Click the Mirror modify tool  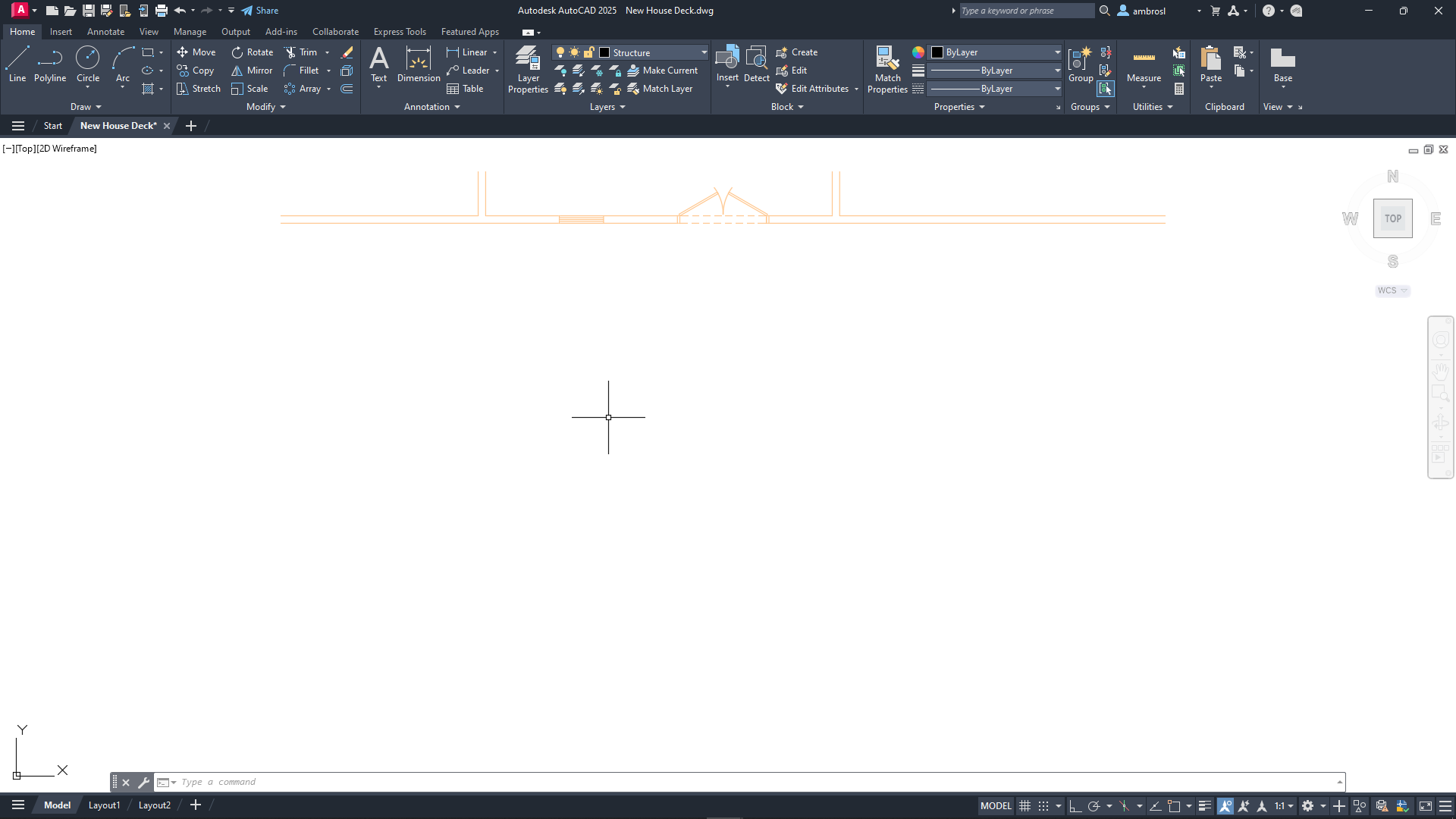(x=252, y=71)
